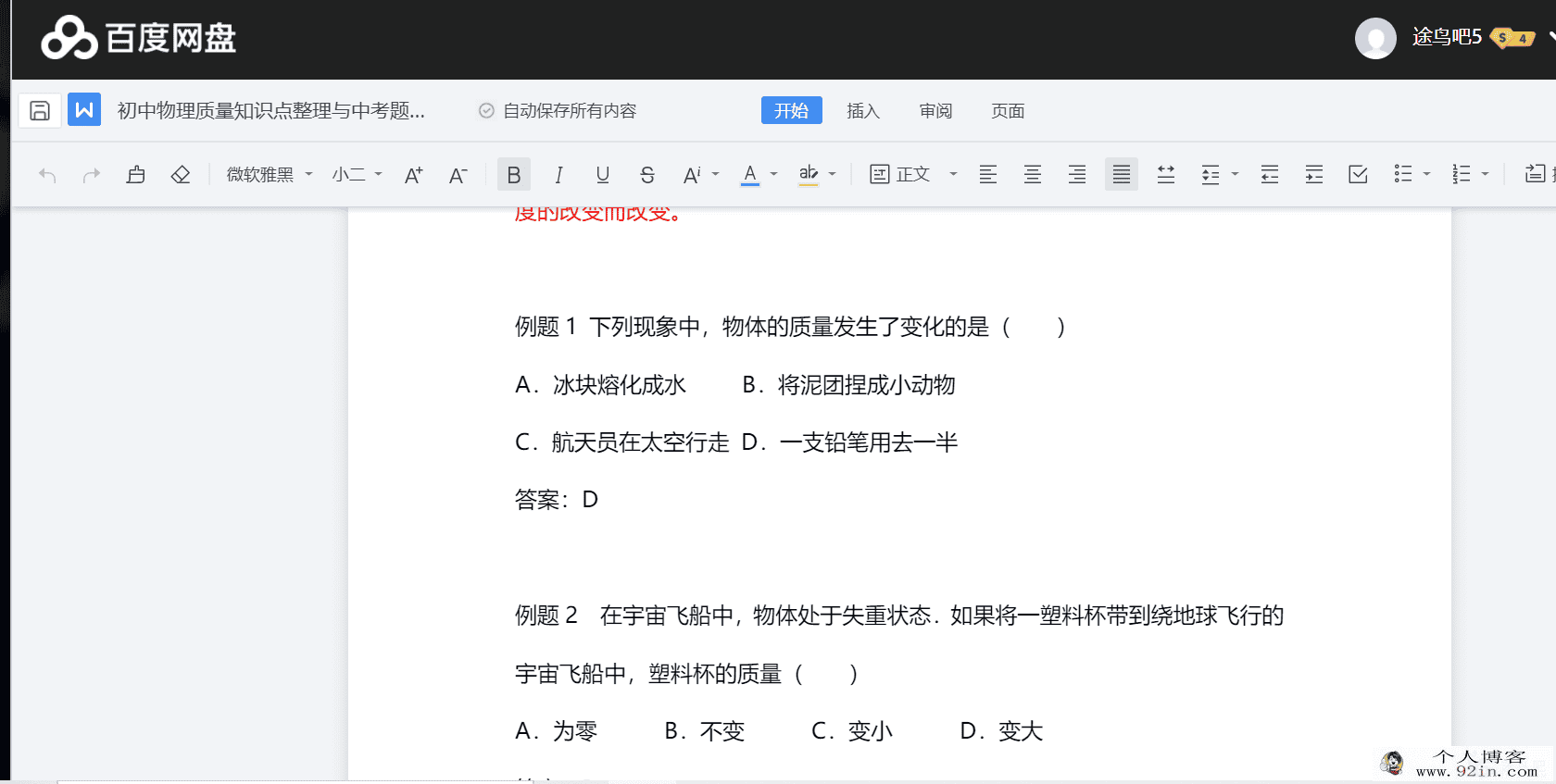Click the line spacing icon
This screenshot has height=784, width=1556.
point(1211,174)
